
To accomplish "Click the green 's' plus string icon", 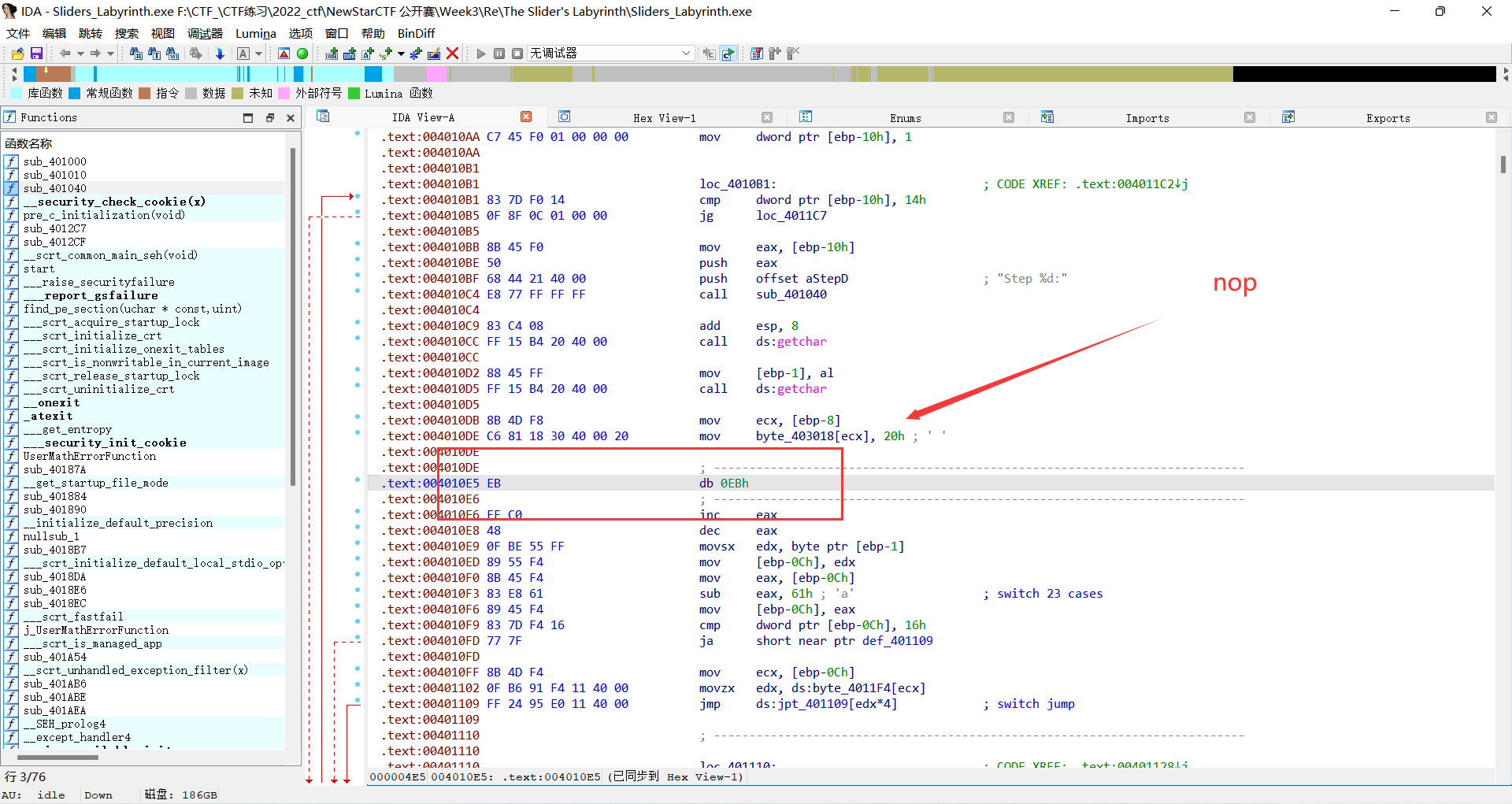I will coord(386,54).
